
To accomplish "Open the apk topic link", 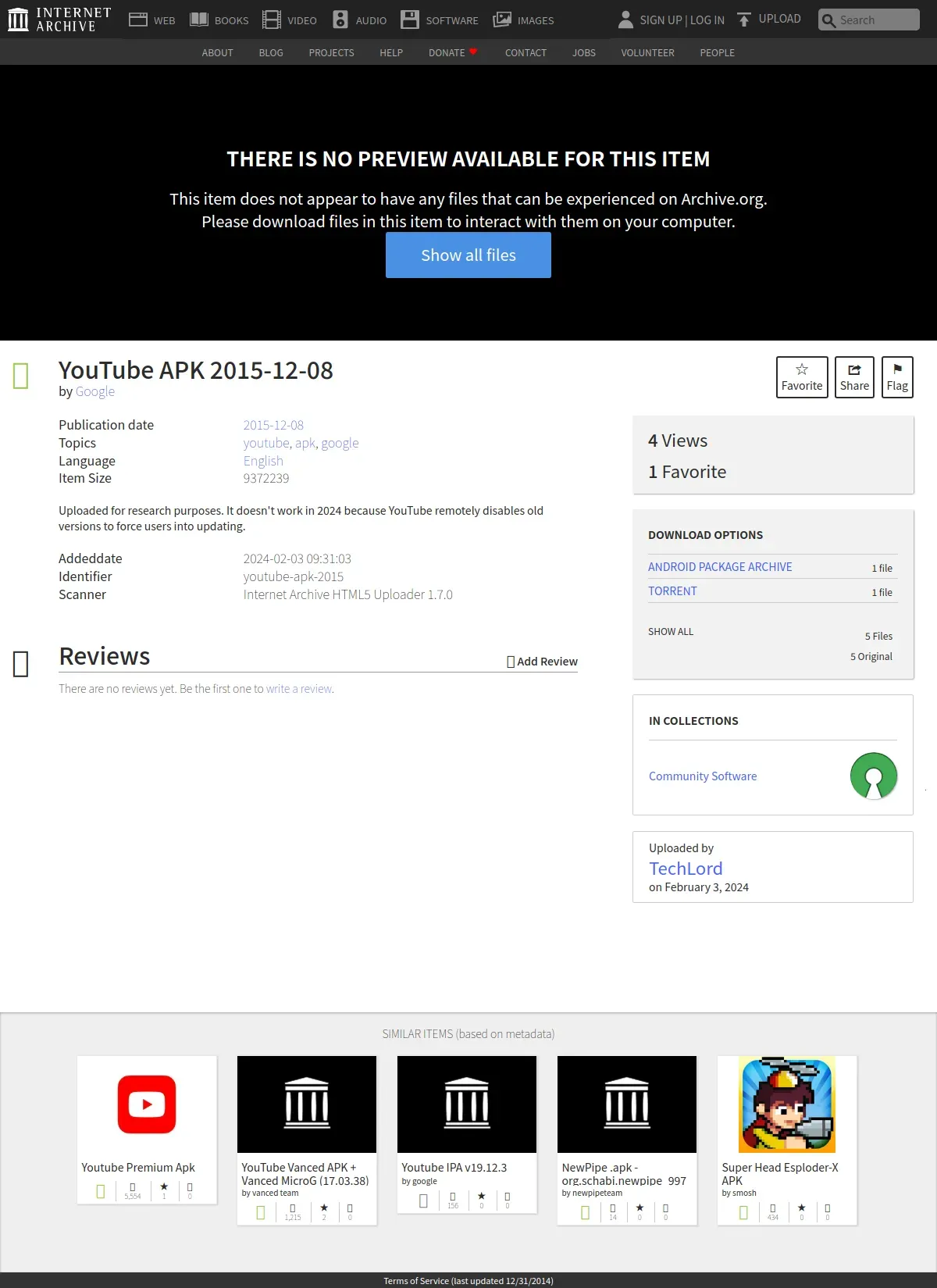I will 305,443.
